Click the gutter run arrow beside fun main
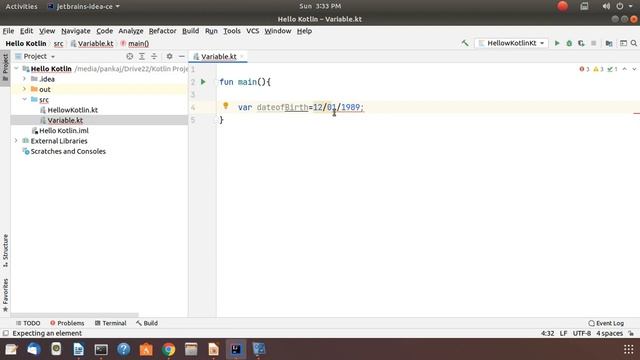Image resolution: width=640 pixels, height=360 pixels. coord(203,82)
